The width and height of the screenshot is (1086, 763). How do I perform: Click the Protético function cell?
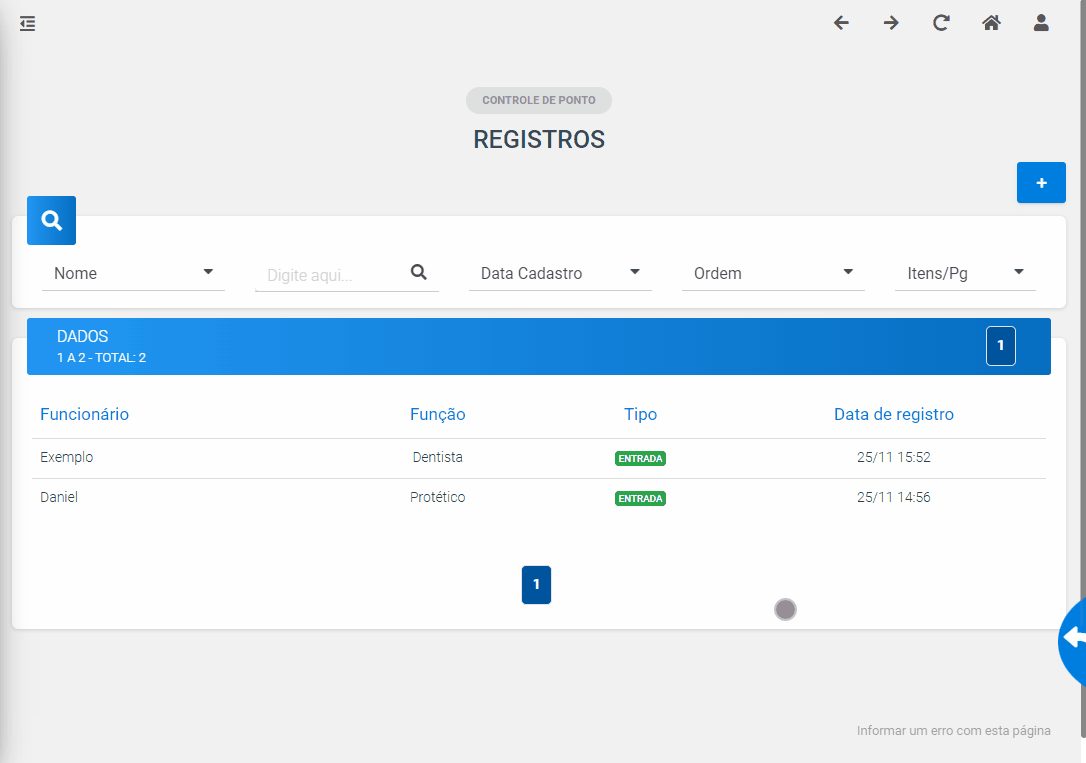(x=438, y=497)
